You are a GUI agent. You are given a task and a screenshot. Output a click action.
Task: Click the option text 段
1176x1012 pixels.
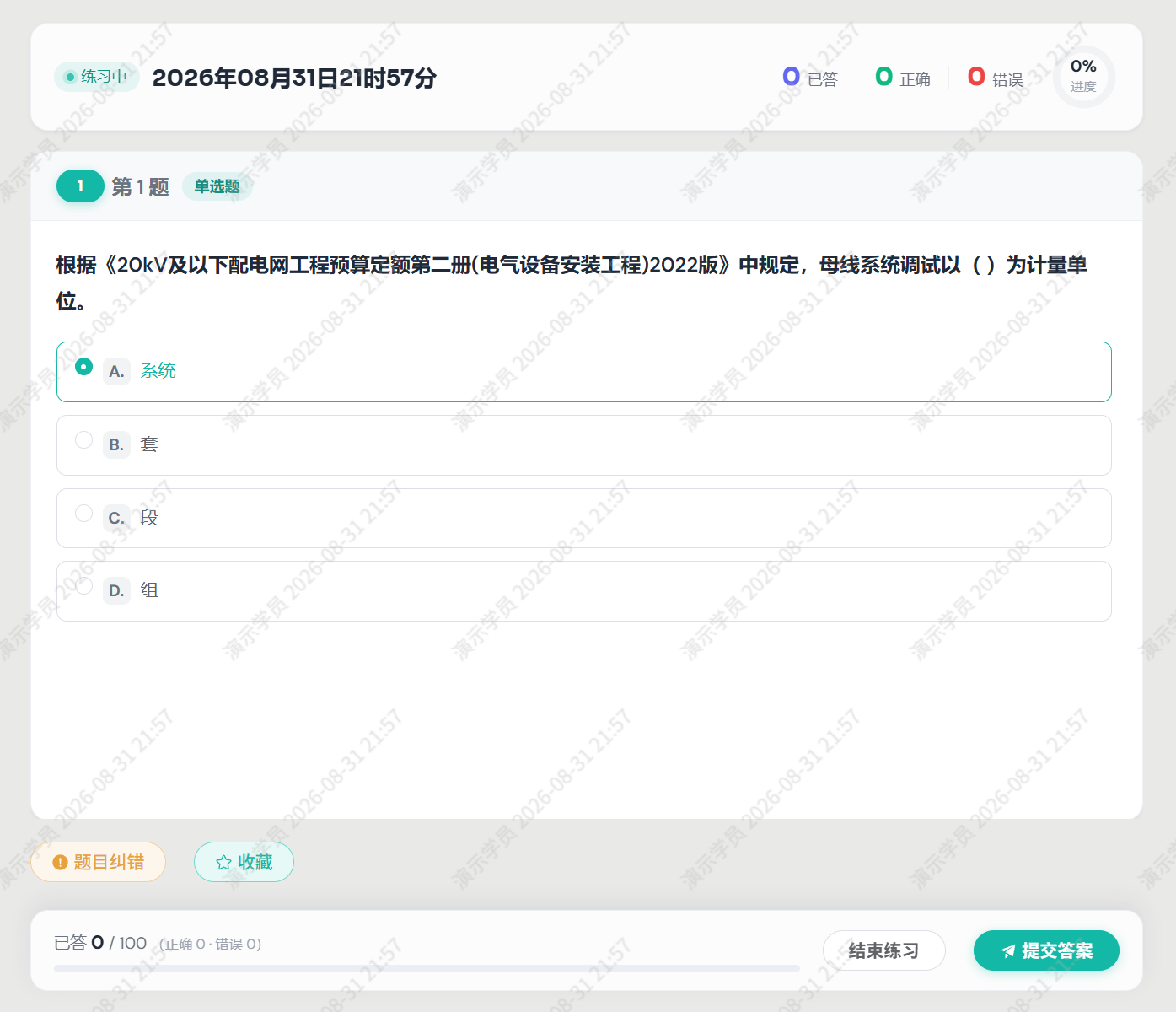tap(149, 518)
